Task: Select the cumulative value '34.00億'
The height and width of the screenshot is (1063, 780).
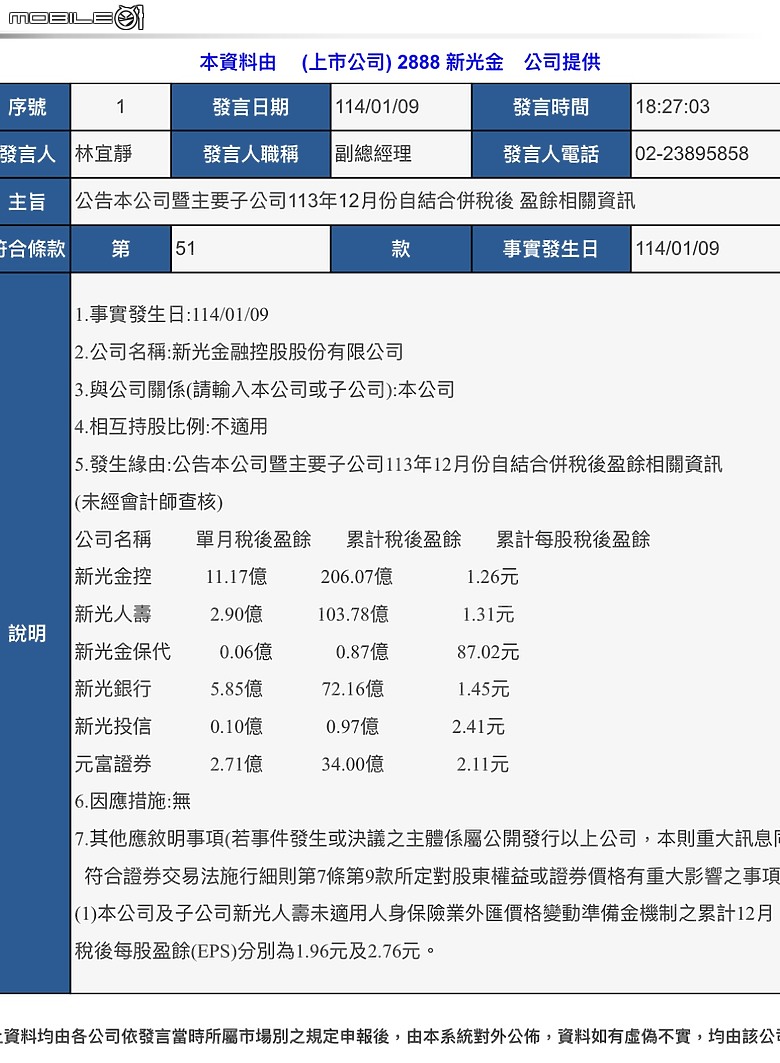Action: pos(353,765)
